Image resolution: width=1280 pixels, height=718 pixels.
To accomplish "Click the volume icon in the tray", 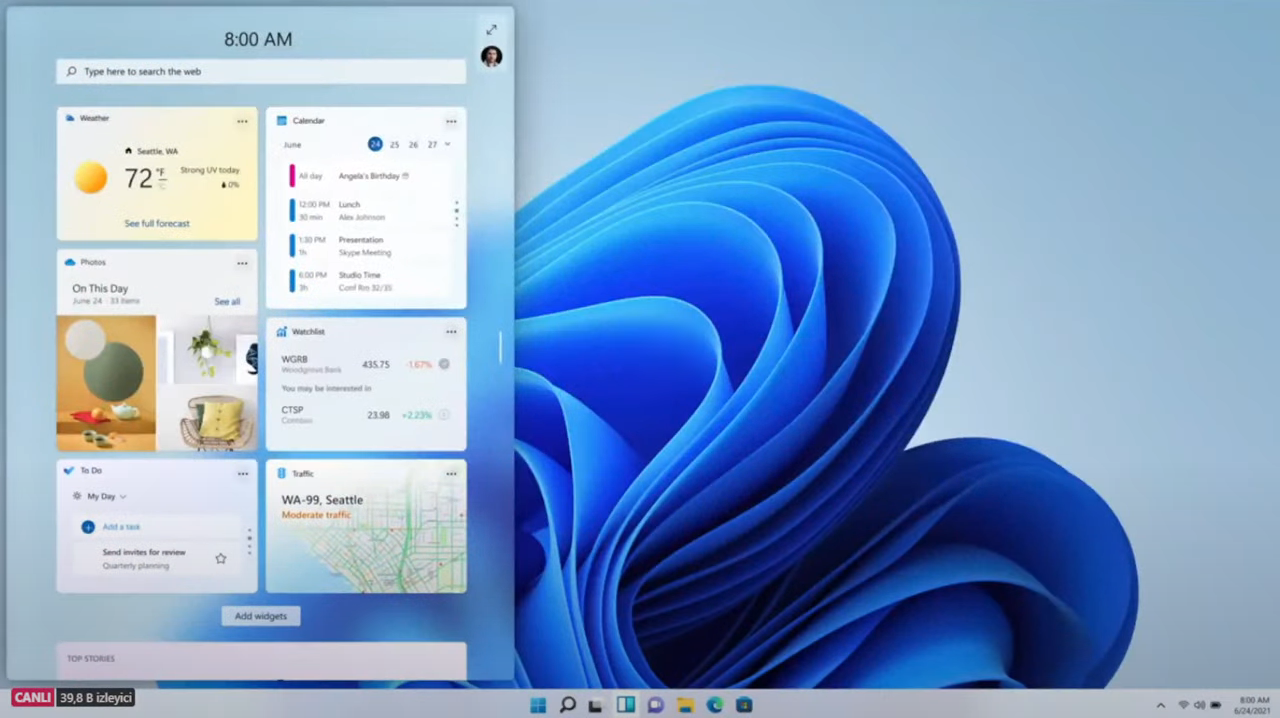I will (1199, 705).
